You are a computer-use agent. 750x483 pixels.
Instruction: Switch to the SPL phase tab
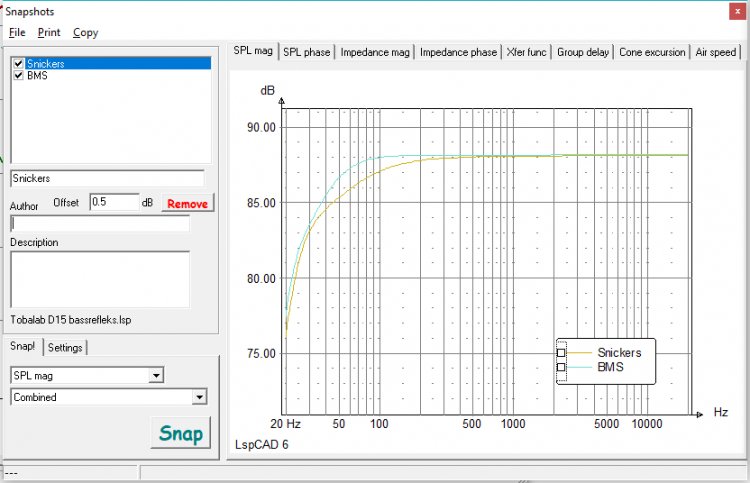[x=306, y=52]
